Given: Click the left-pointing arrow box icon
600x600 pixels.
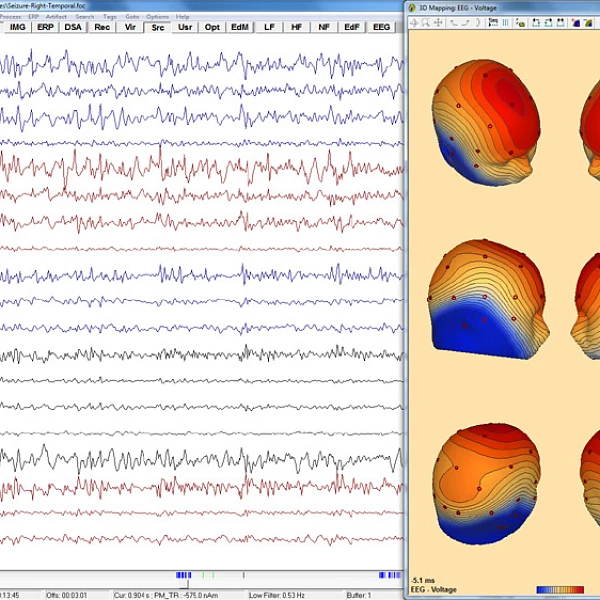Looking at the screenshot, I should tap(536, 23).
